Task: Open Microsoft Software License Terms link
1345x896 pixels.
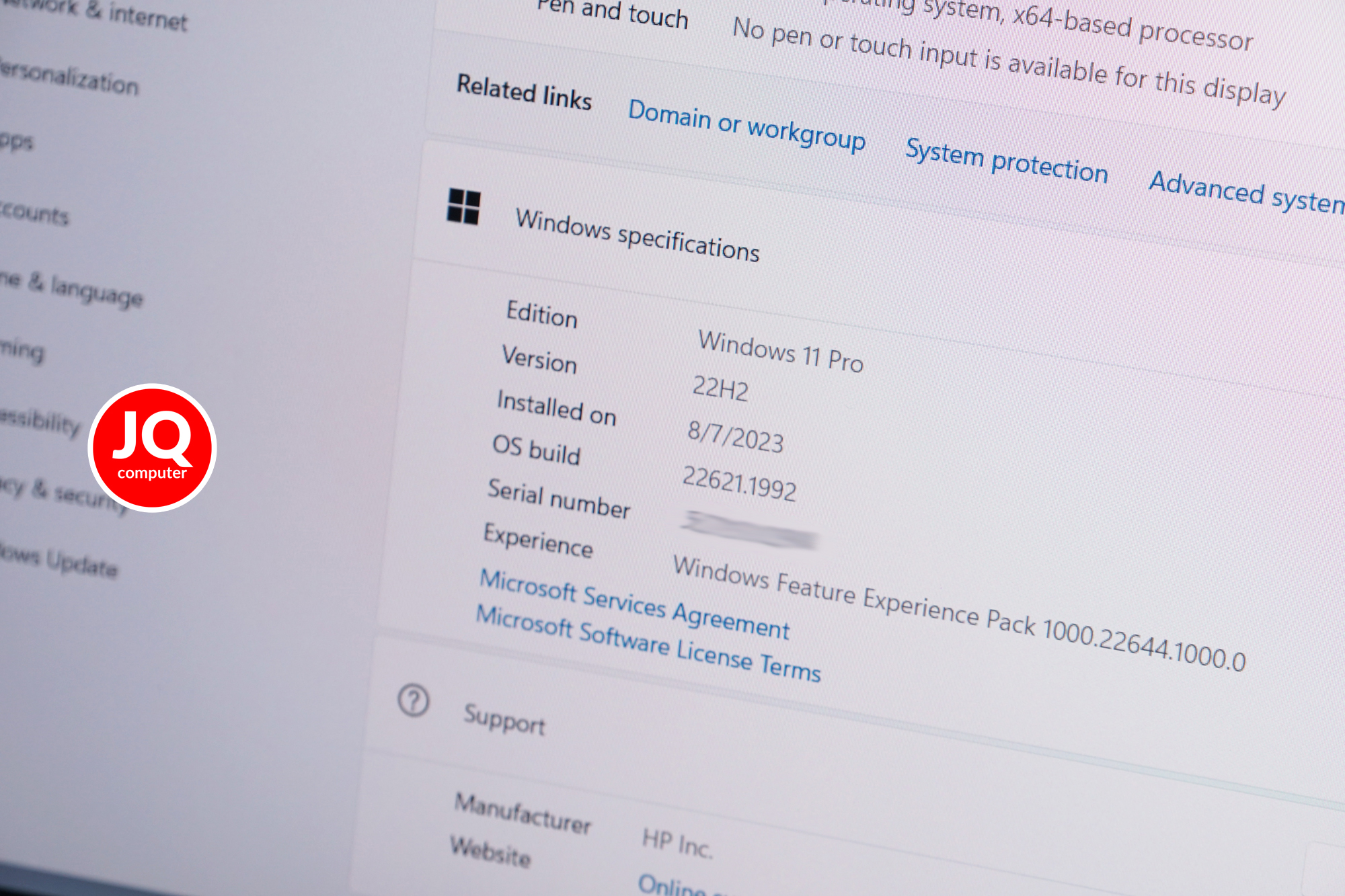Action: [x=648, y=643]
